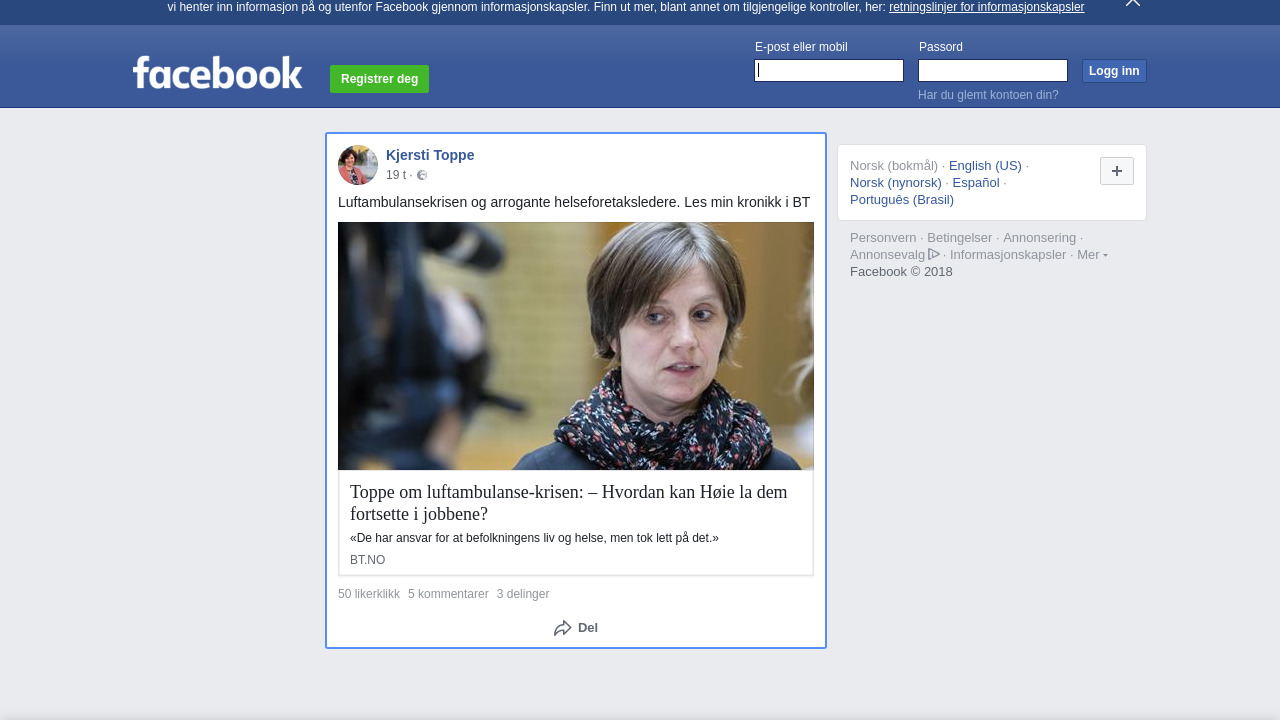
Task: Switch language to Português (Brasil)
Action: 902,200
